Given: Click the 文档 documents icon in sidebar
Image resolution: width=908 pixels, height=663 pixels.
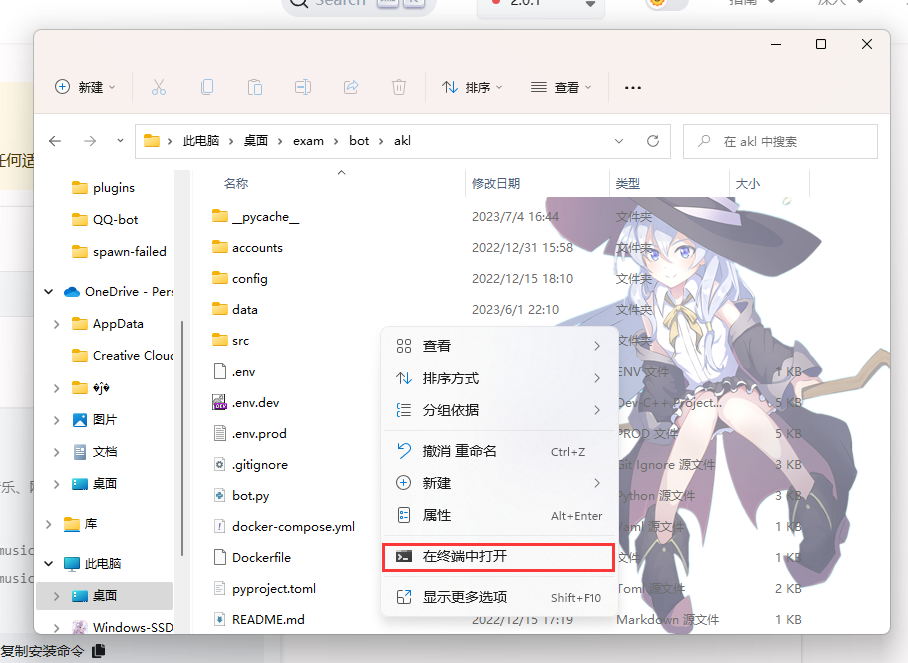Looking at the screenshot, I should [80, 452].
